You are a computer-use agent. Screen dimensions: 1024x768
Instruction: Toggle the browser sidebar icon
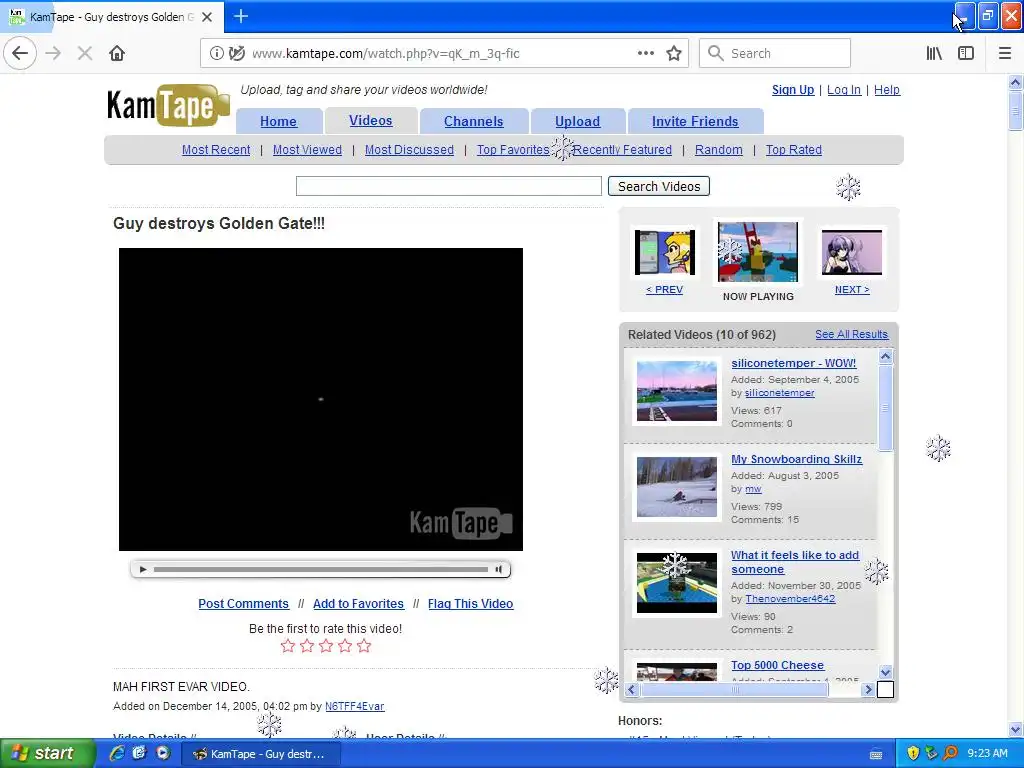coord(966,54)
